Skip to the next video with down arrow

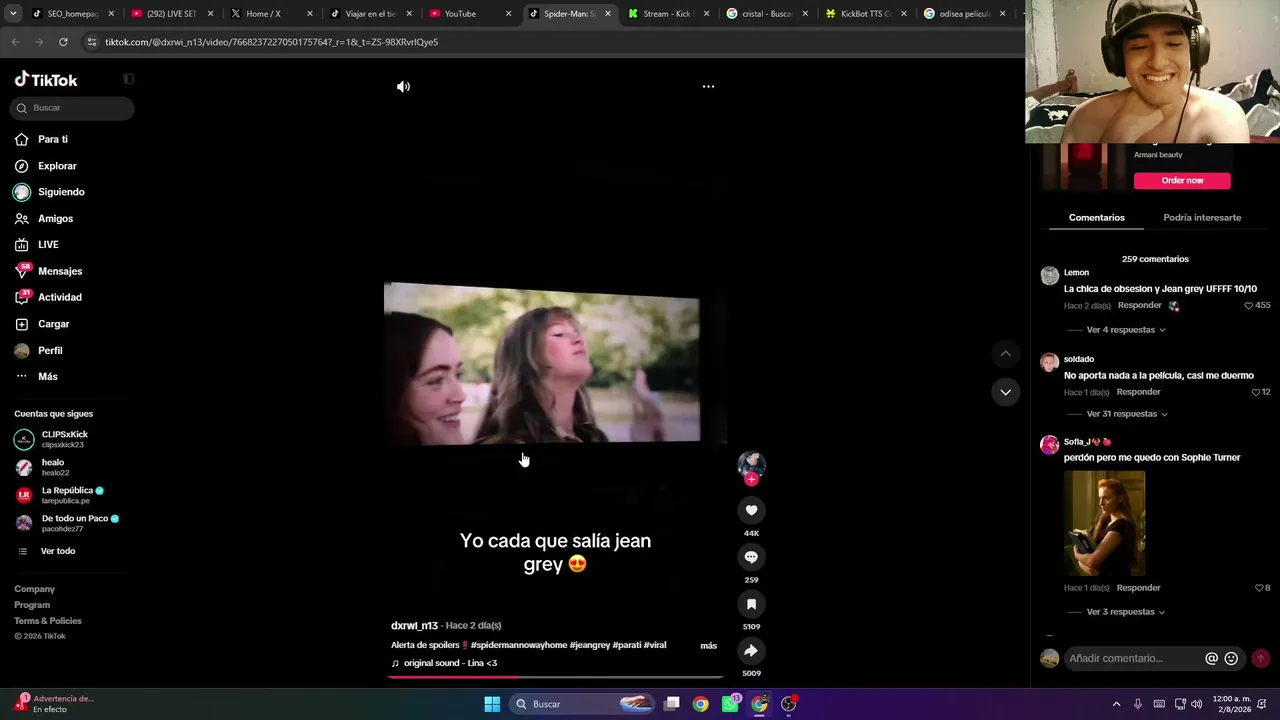[1005, 392]
